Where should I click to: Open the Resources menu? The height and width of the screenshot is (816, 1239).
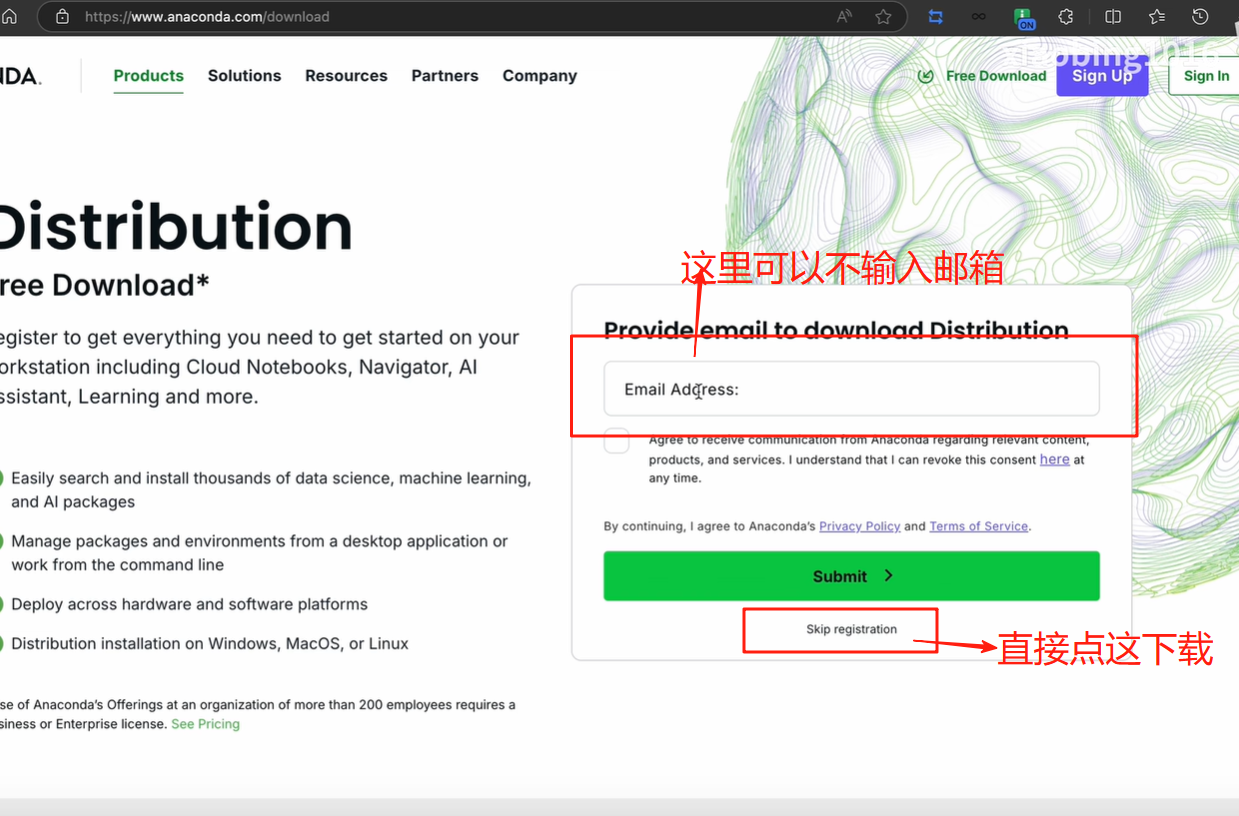coord(346,76)
